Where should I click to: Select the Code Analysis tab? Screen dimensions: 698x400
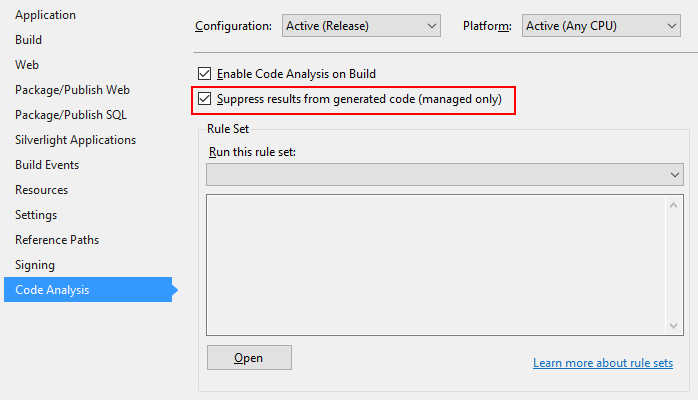pyautogui.click(x=52, y=290)
